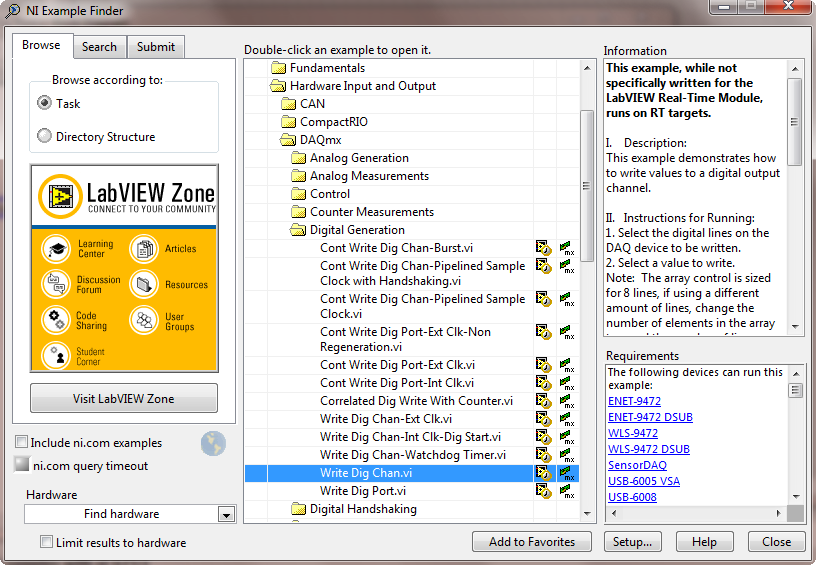This screenshot has height=565, width=816.
Task: Click the DAQmx icon for Write Dig Chan-Ext Clk.vi
Action: click(x=567, y=419)
